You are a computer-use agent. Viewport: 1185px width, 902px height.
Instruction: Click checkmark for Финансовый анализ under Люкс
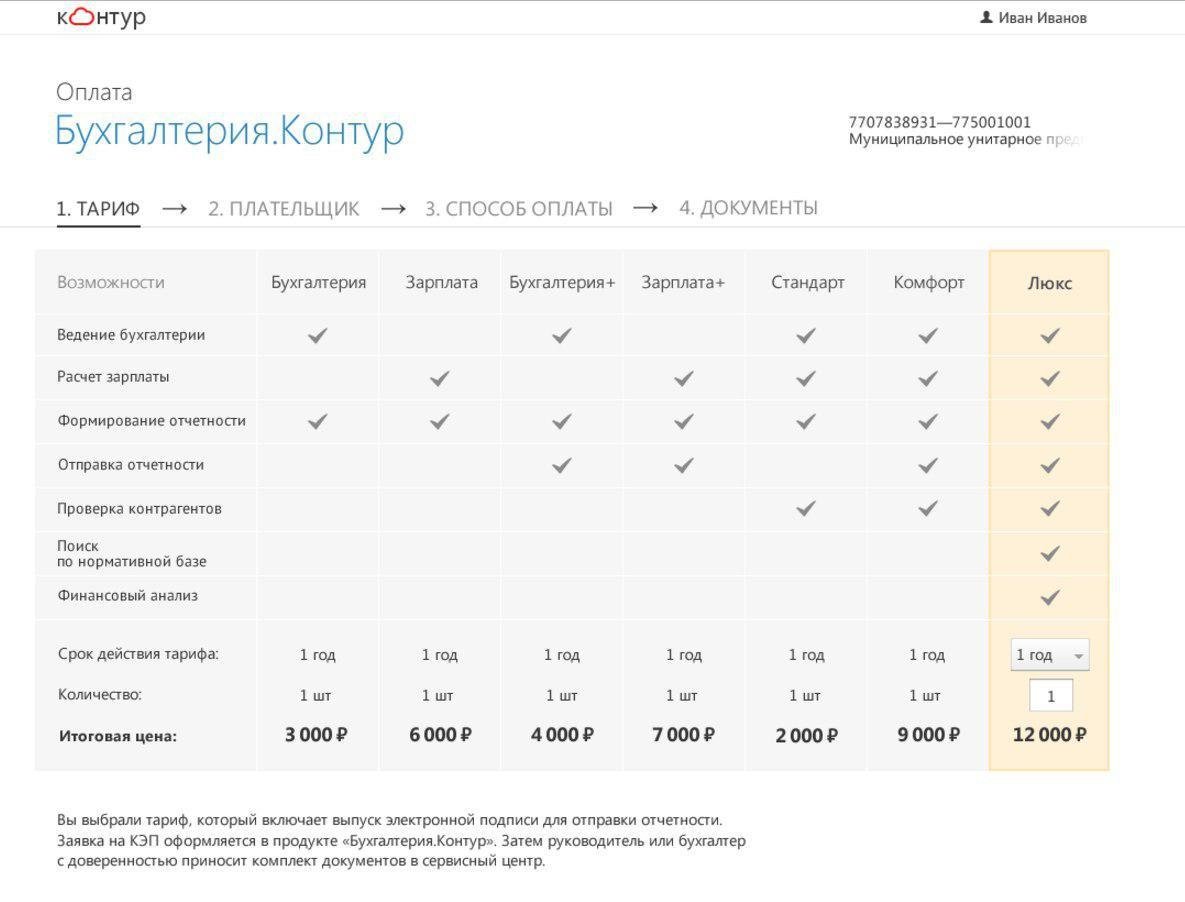click(x=1050, y=598)
